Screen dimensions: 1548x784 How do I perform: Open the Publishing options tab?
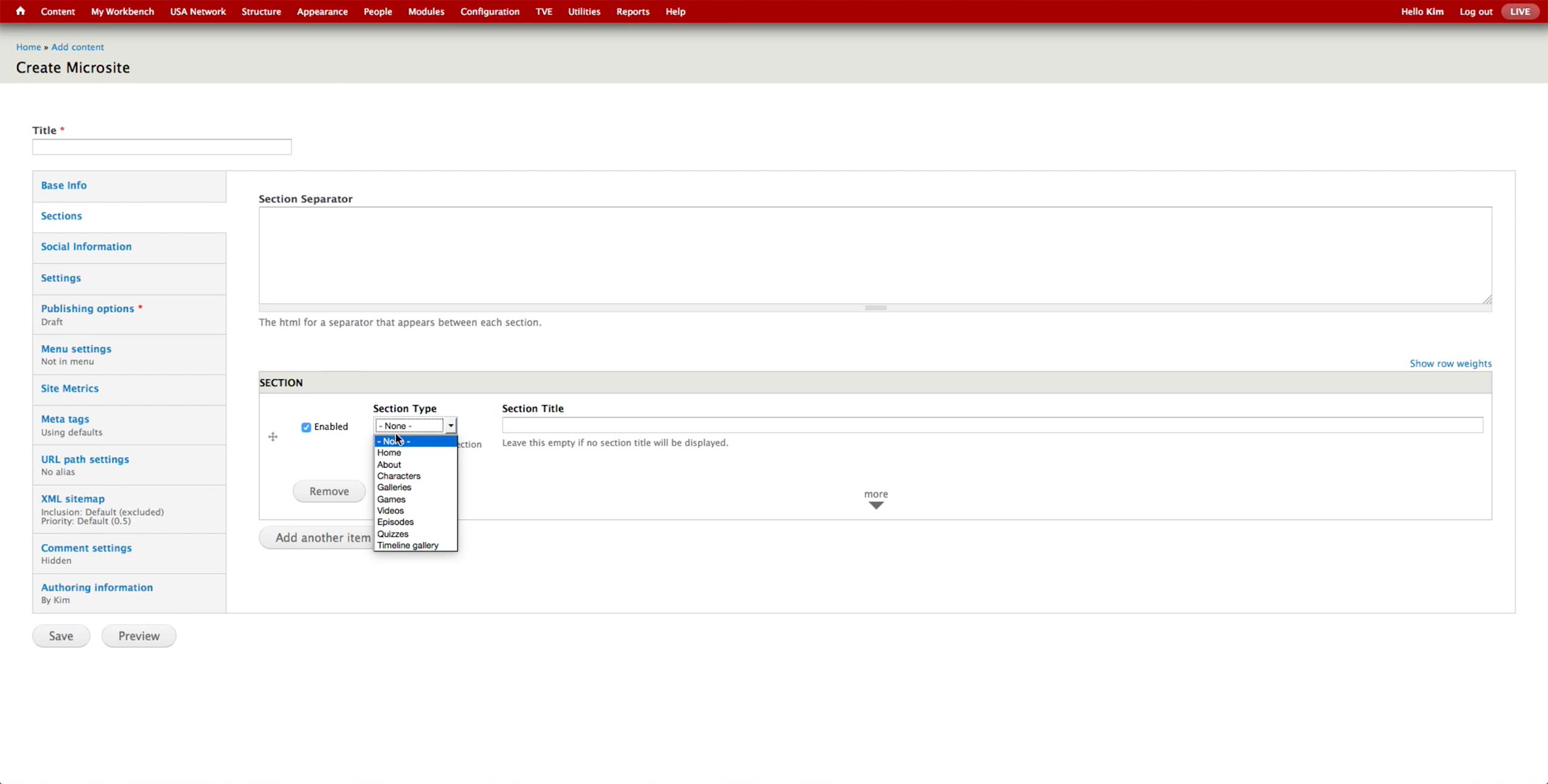[87, 308]
